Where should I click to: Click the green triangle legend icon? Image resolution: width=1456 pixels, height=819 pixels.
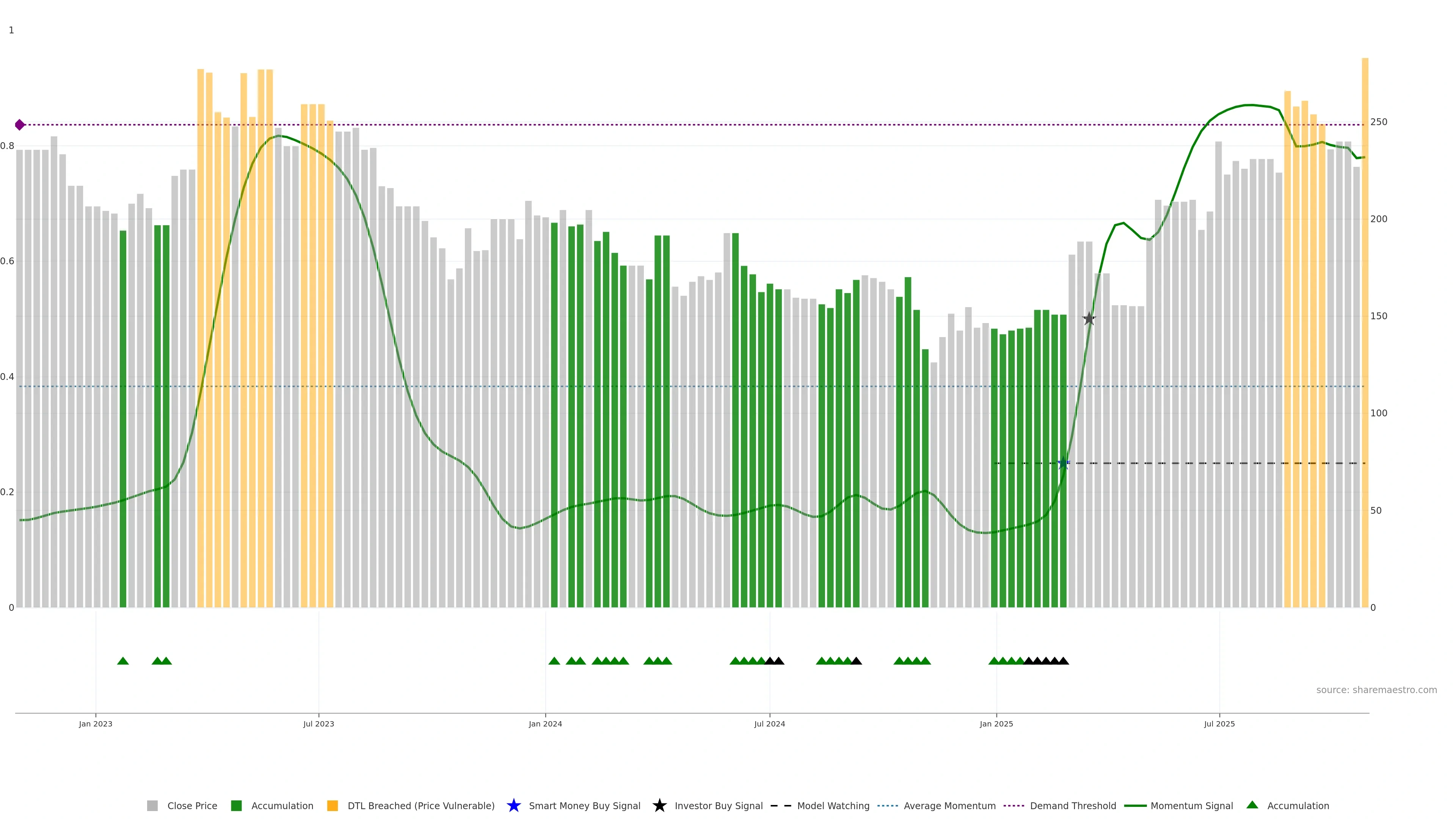1252,805
